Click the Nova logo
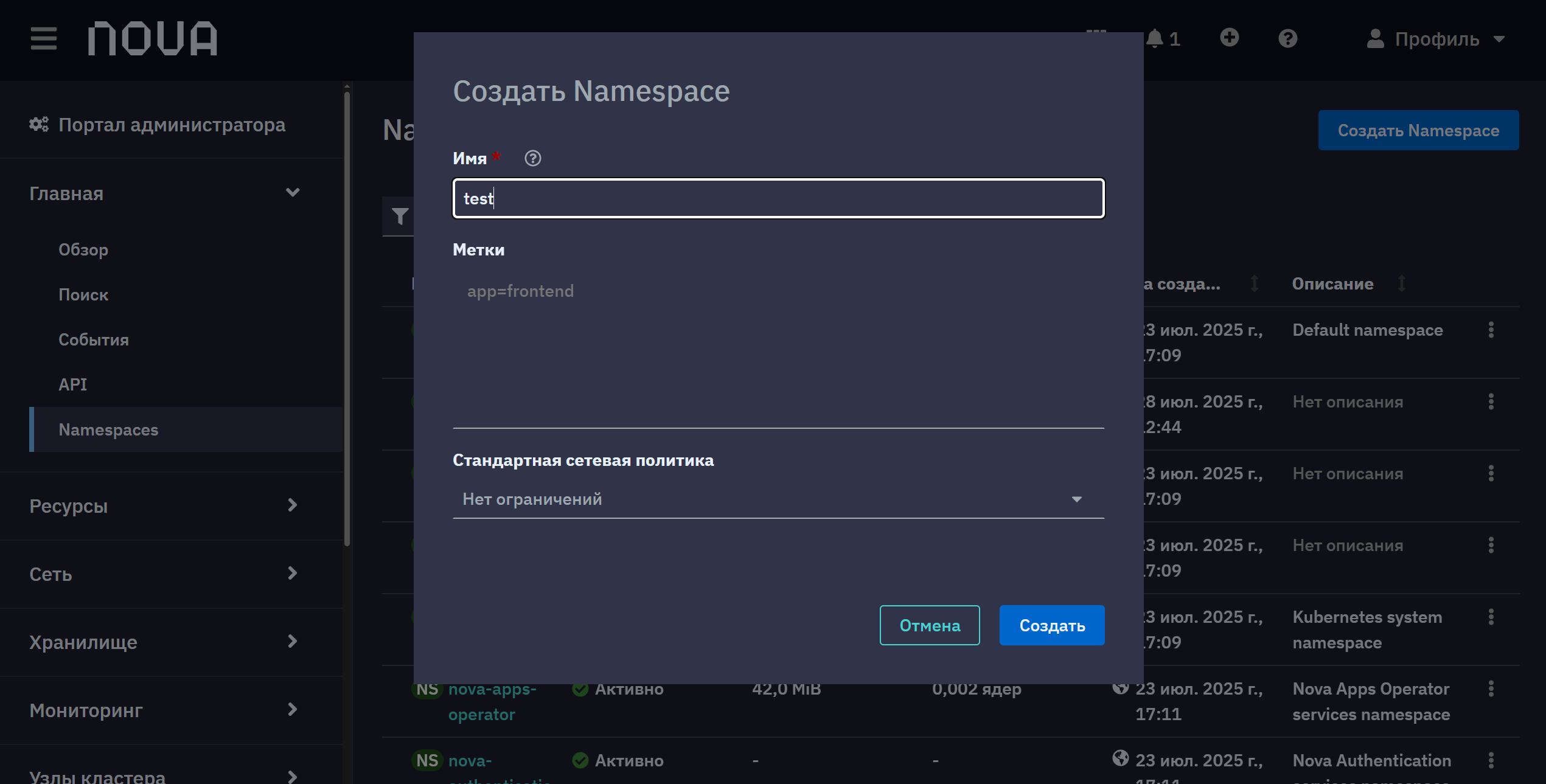The height and width of the screenshot is (784, 1546). pos(153,39)
